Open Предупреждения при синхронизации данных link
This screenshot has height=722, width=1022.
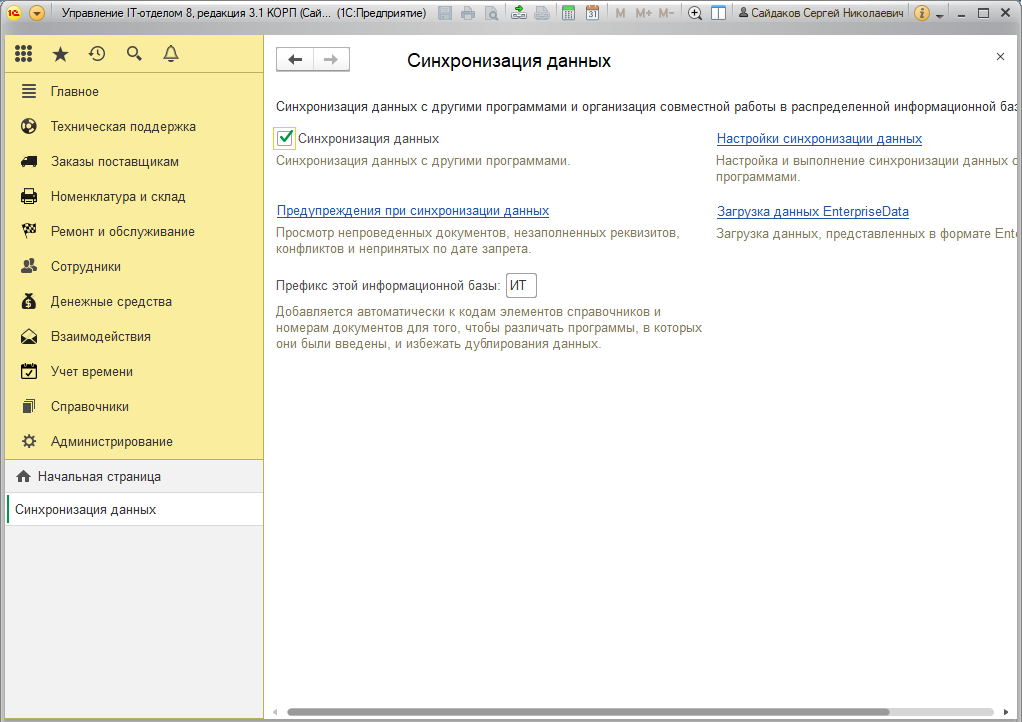(x=413, y=211)
